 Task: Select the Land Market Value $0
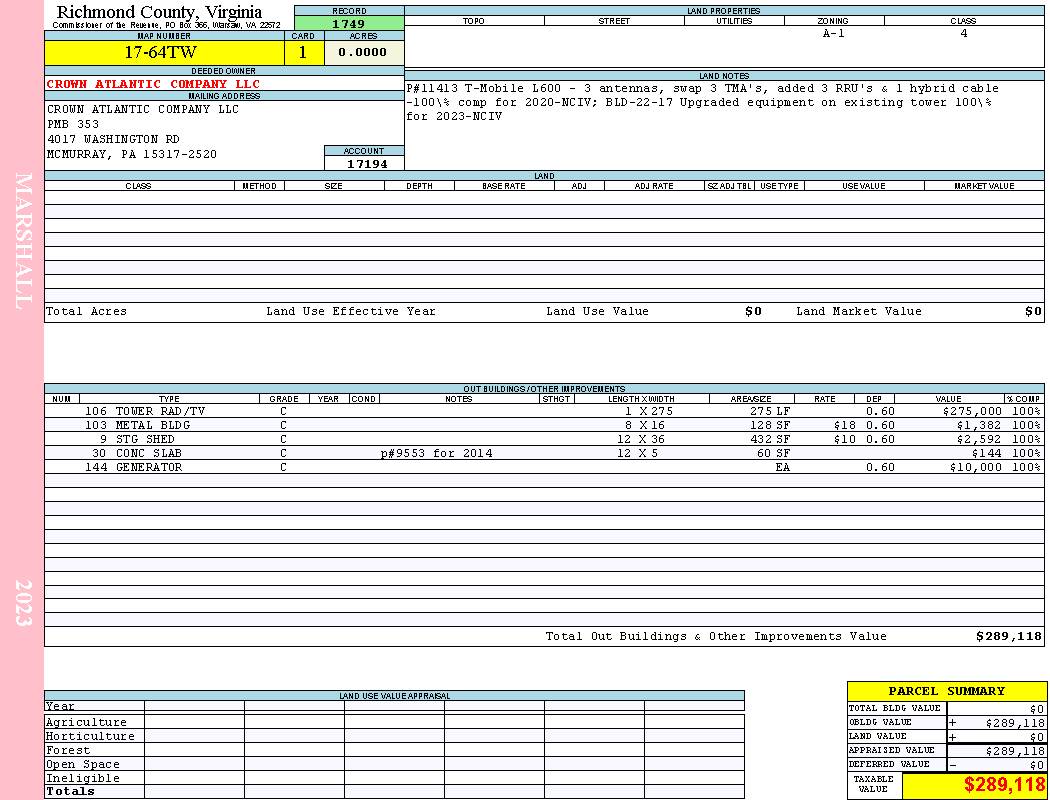click(x=1033, y=311)
